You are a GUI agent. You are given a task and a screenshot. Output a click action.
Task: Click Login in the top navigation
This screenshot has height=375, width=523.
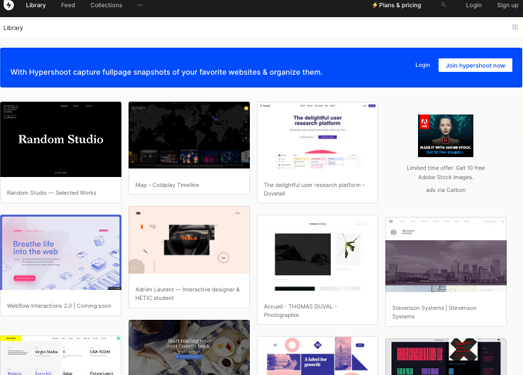pyautogui.click(x=474, y=5)
